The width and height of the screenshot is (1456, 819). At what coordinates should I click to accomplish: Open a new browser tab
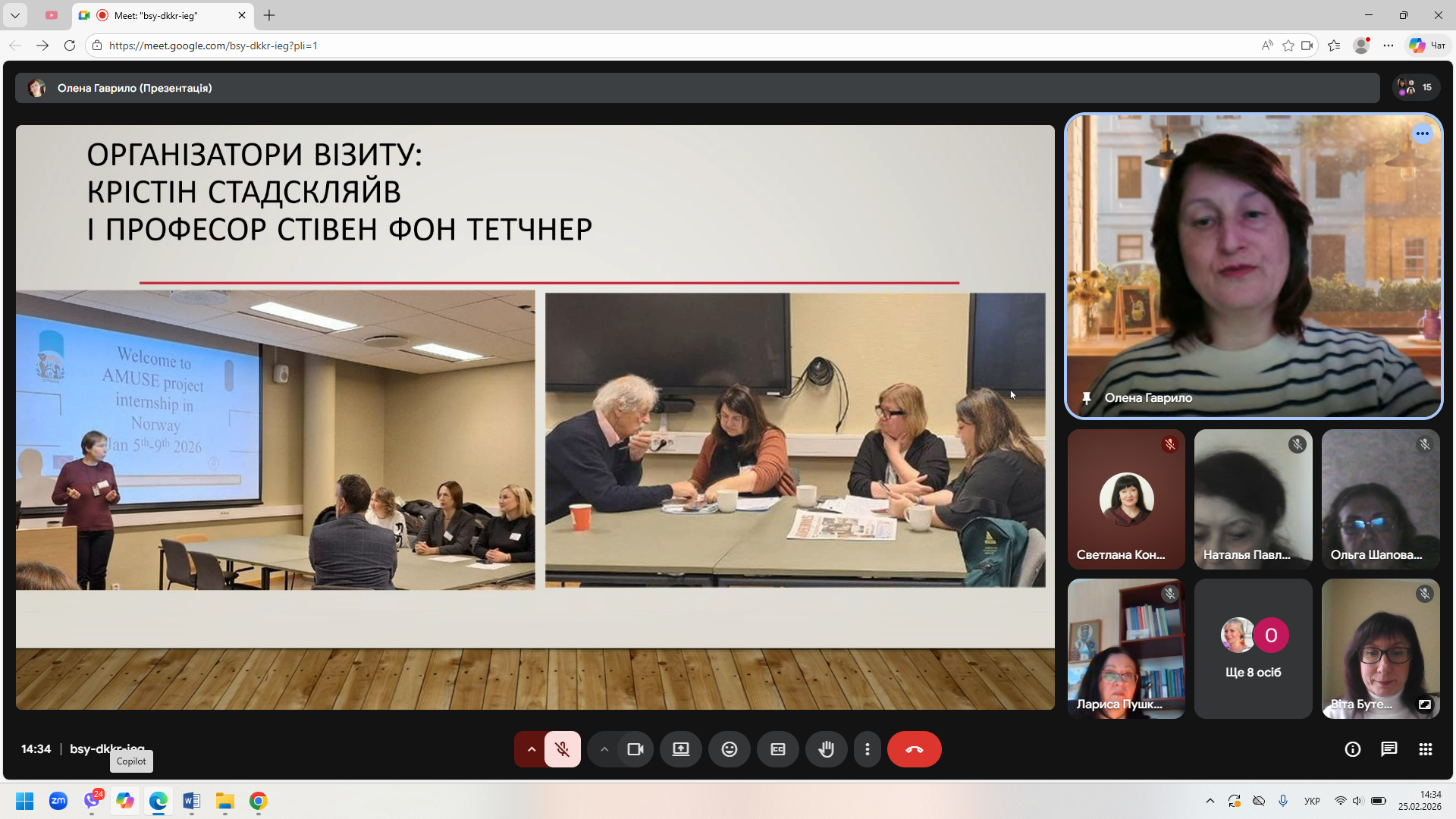tap(269, 15)
